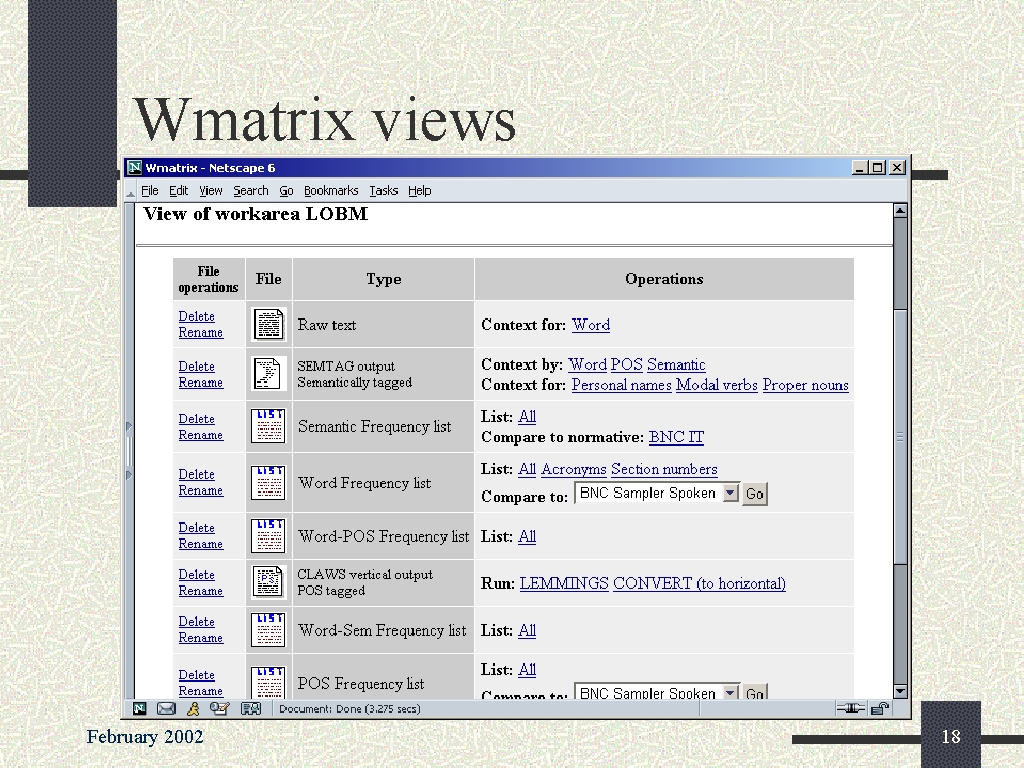Screen dimensions: 1024x768
Task: Open the CLAWS vertical output icon
Action: click(x=268, y=582)
